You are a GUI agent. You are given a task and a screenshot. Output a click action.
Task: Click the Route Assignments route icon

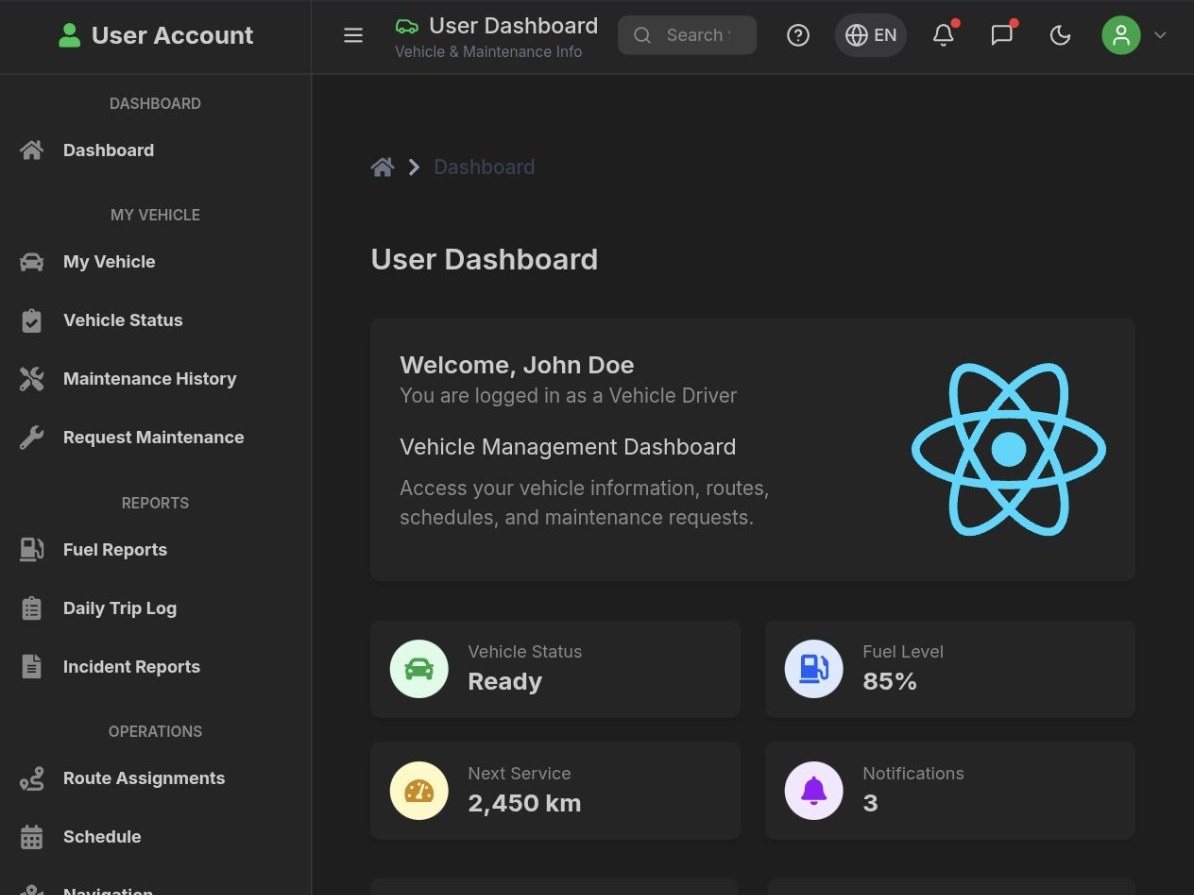31,778
